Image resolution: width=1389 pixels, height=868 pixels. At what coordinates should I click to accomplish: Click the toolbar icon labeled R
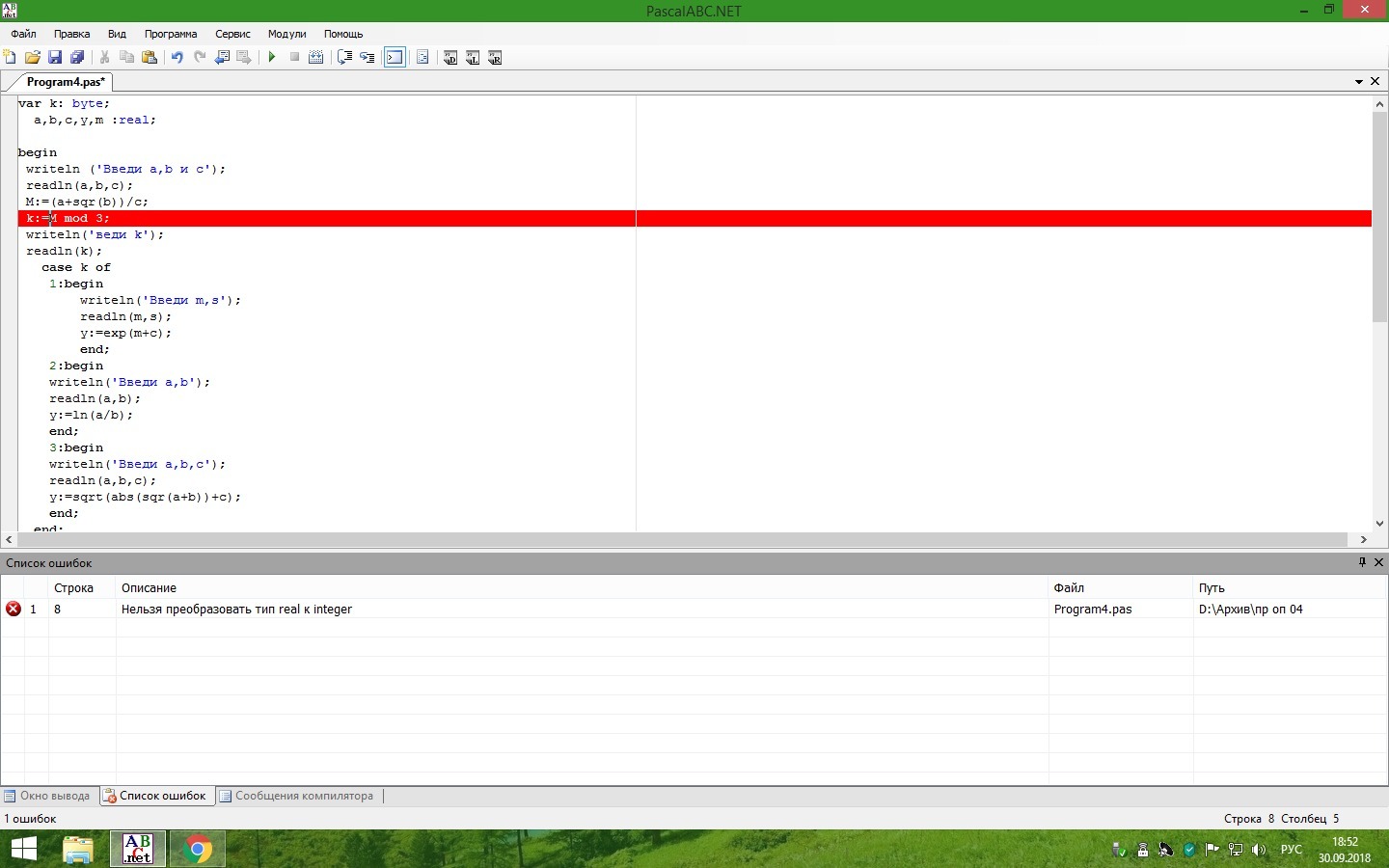pyautogui.click(x=495, y=58)
